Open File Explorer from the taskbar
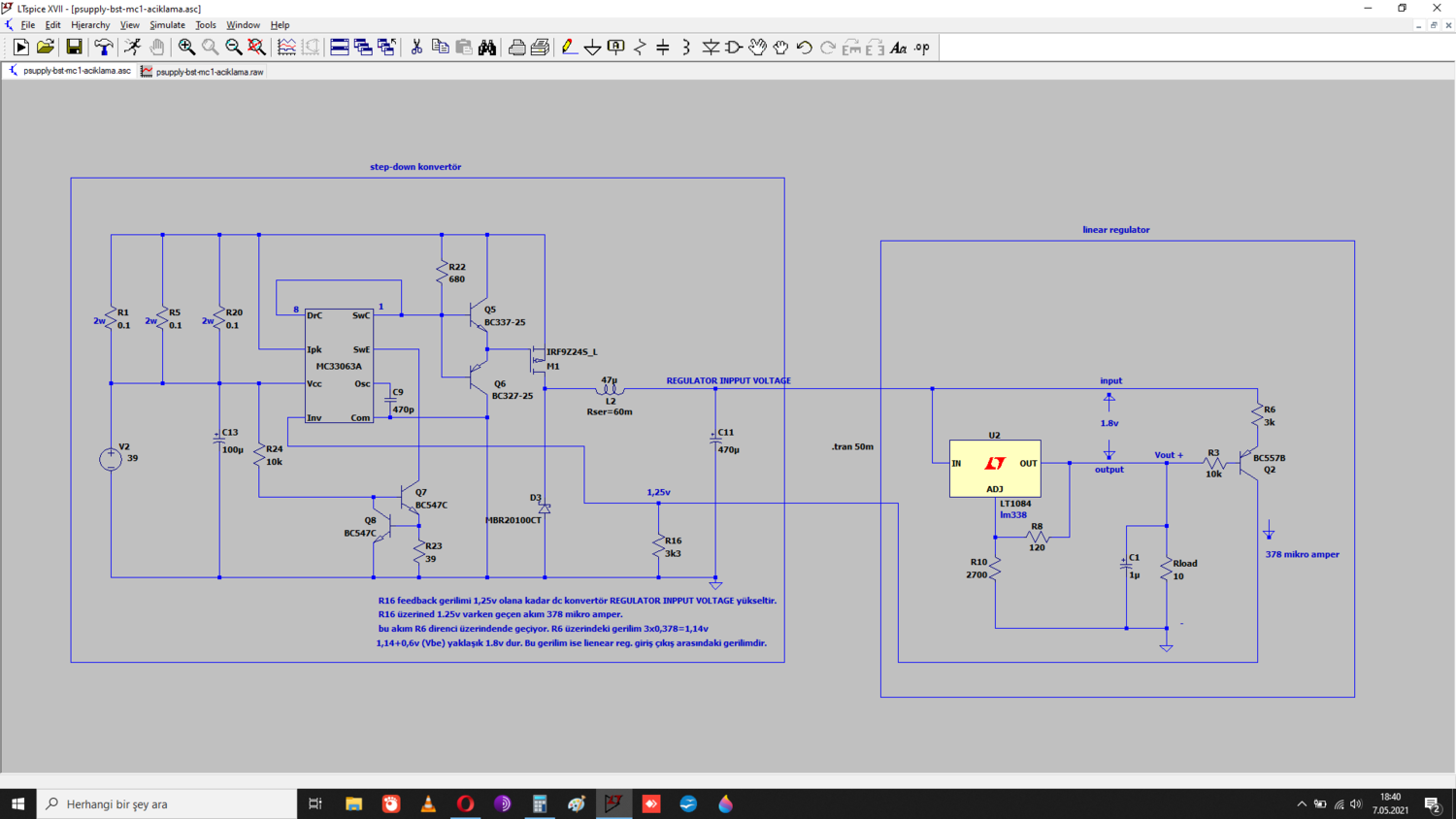The width and height of the screenshot is (1456, 819). [353, 803]
